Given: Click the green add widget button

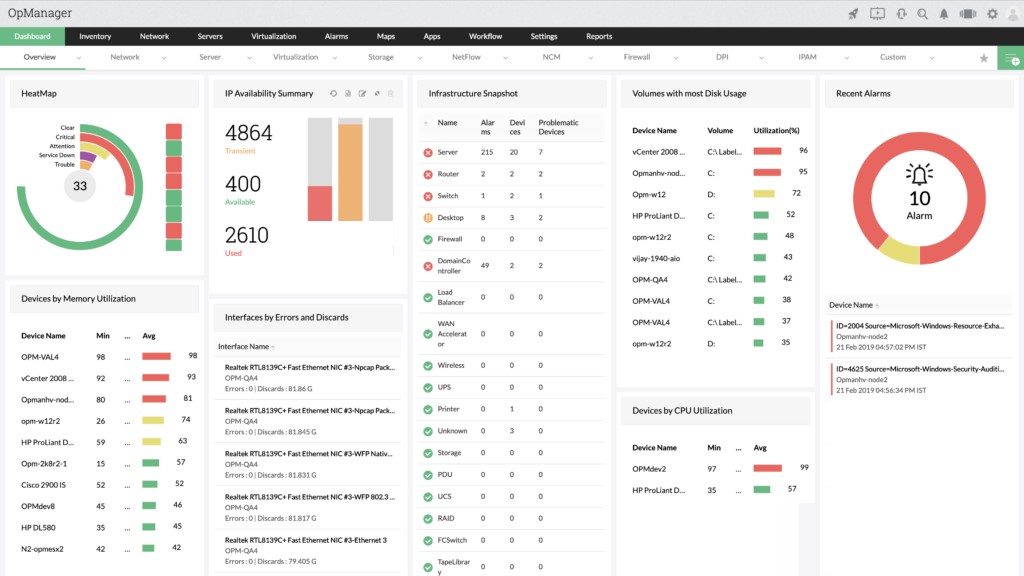Looking at the screenshot, I should point(1011,59).
